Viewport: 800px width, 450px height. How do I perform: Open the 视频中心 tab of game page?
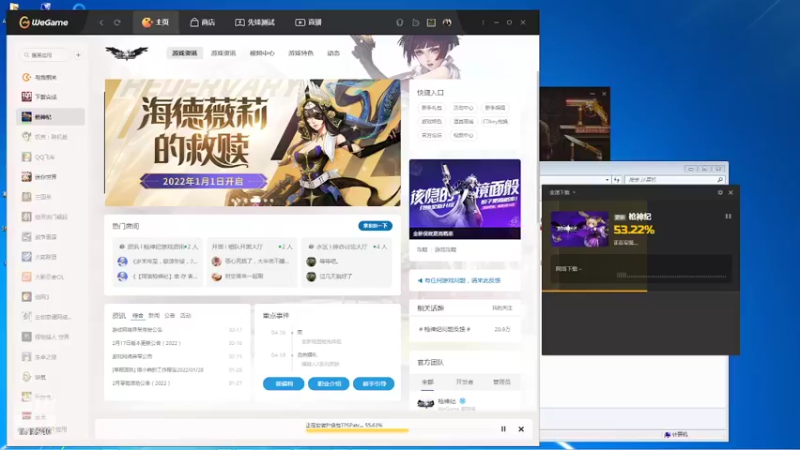click(262, 53)
